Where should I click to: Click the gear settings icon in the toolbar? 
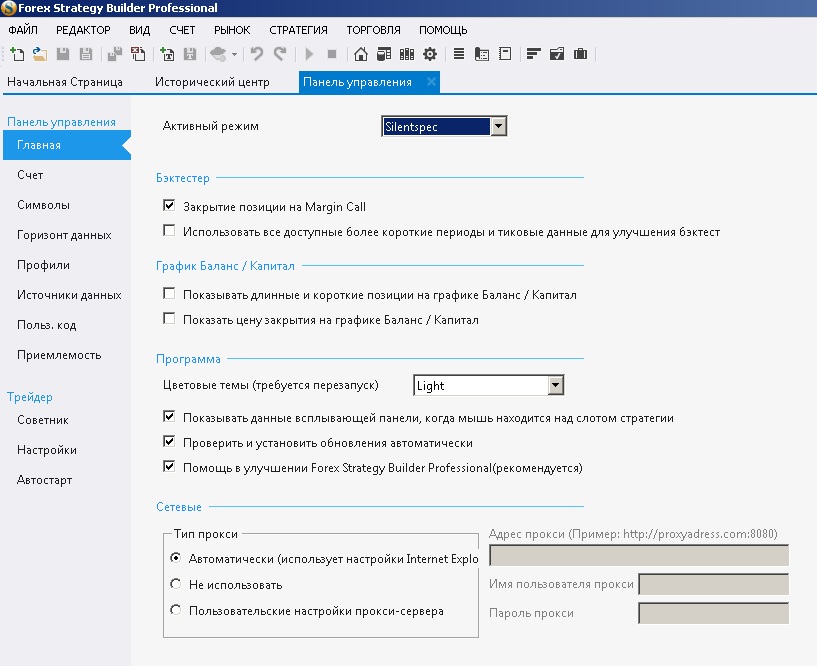(x=430, y=54)
